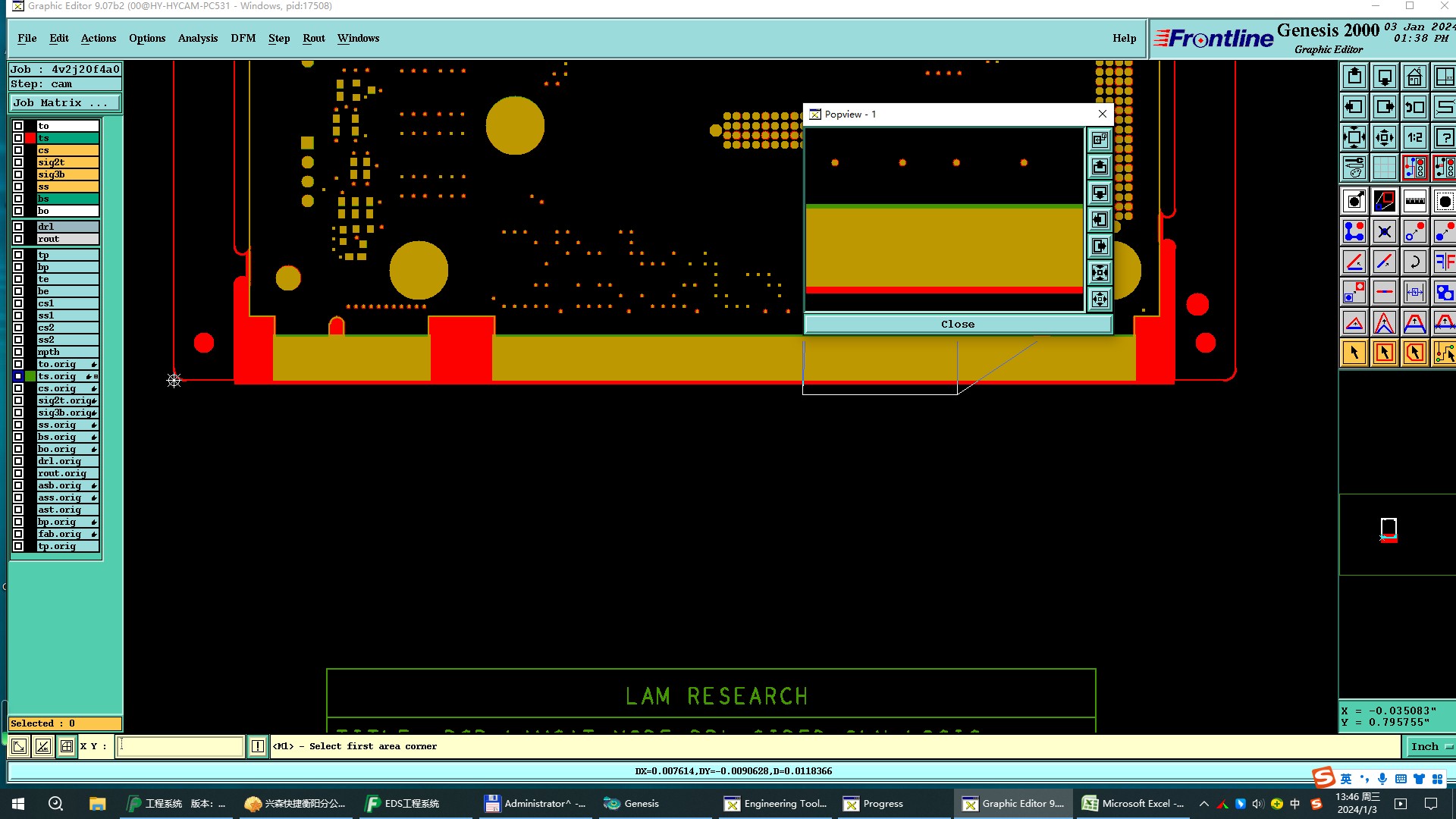Open the DFM menu
The width and height of the screenshot is (1456, 819).
click(x=243, y=38)
